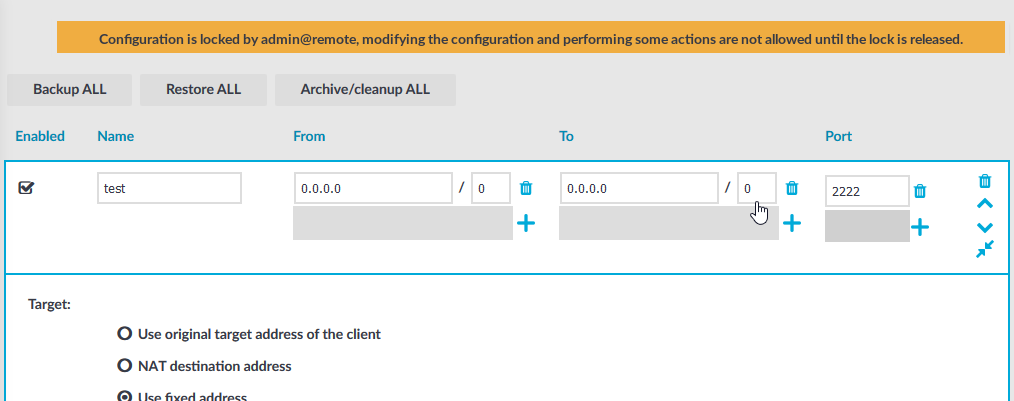Focus the Name field containing test
This screenshot has width=1014, height=401.
pos(169,188)
